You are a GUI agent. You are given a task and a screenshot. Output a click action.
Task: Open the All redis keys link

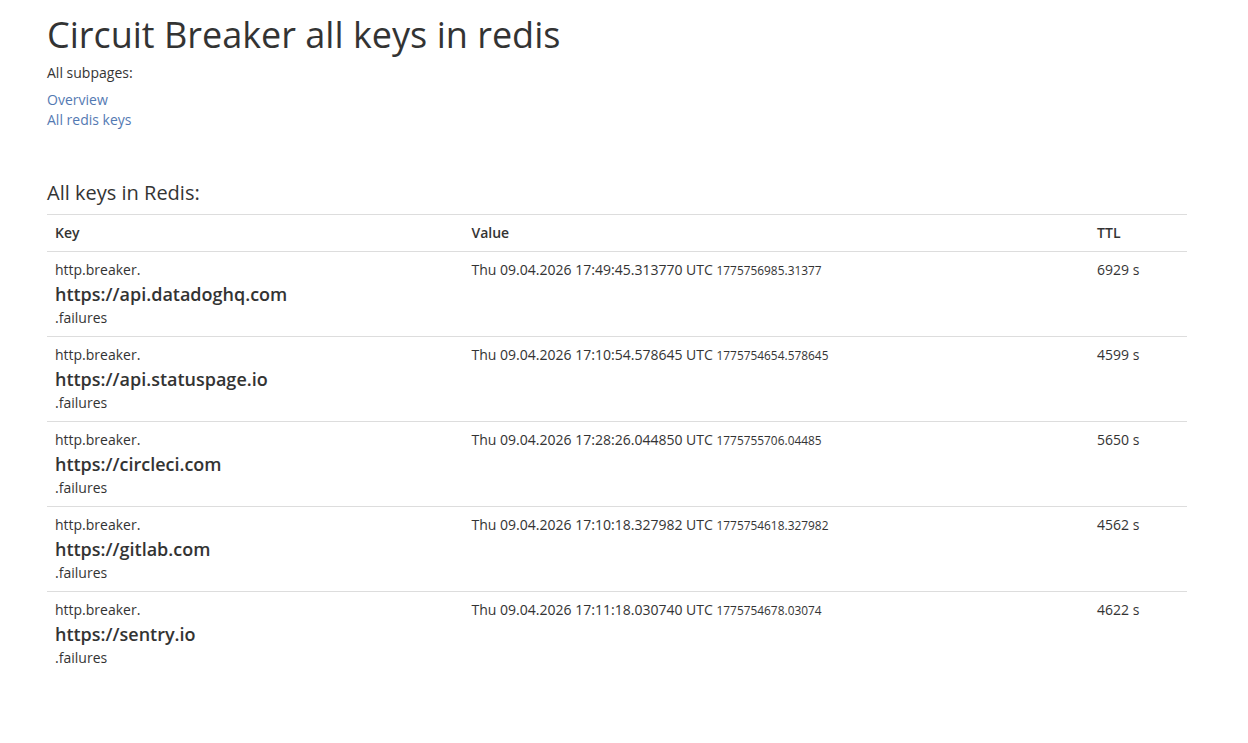(x=89, y=120)
